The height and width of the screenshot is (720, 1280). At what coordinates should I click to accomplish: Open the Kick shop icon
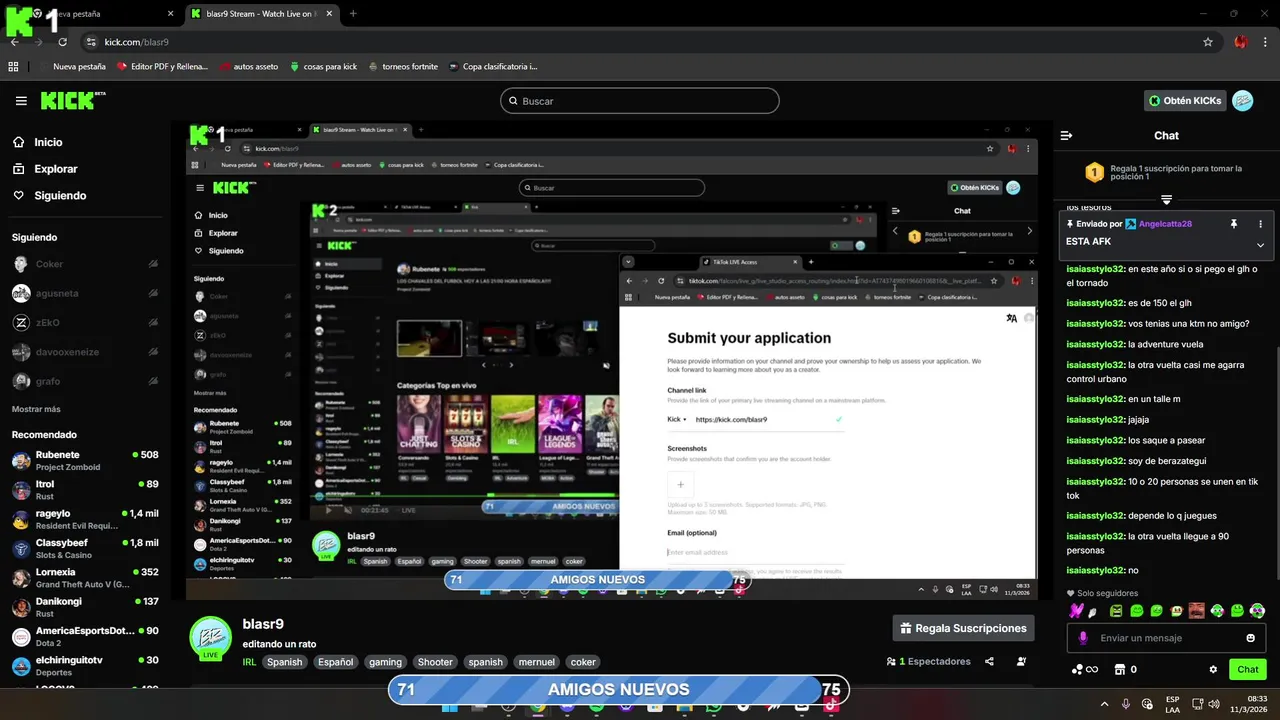pyautogui.click(x=1120, y=669)
